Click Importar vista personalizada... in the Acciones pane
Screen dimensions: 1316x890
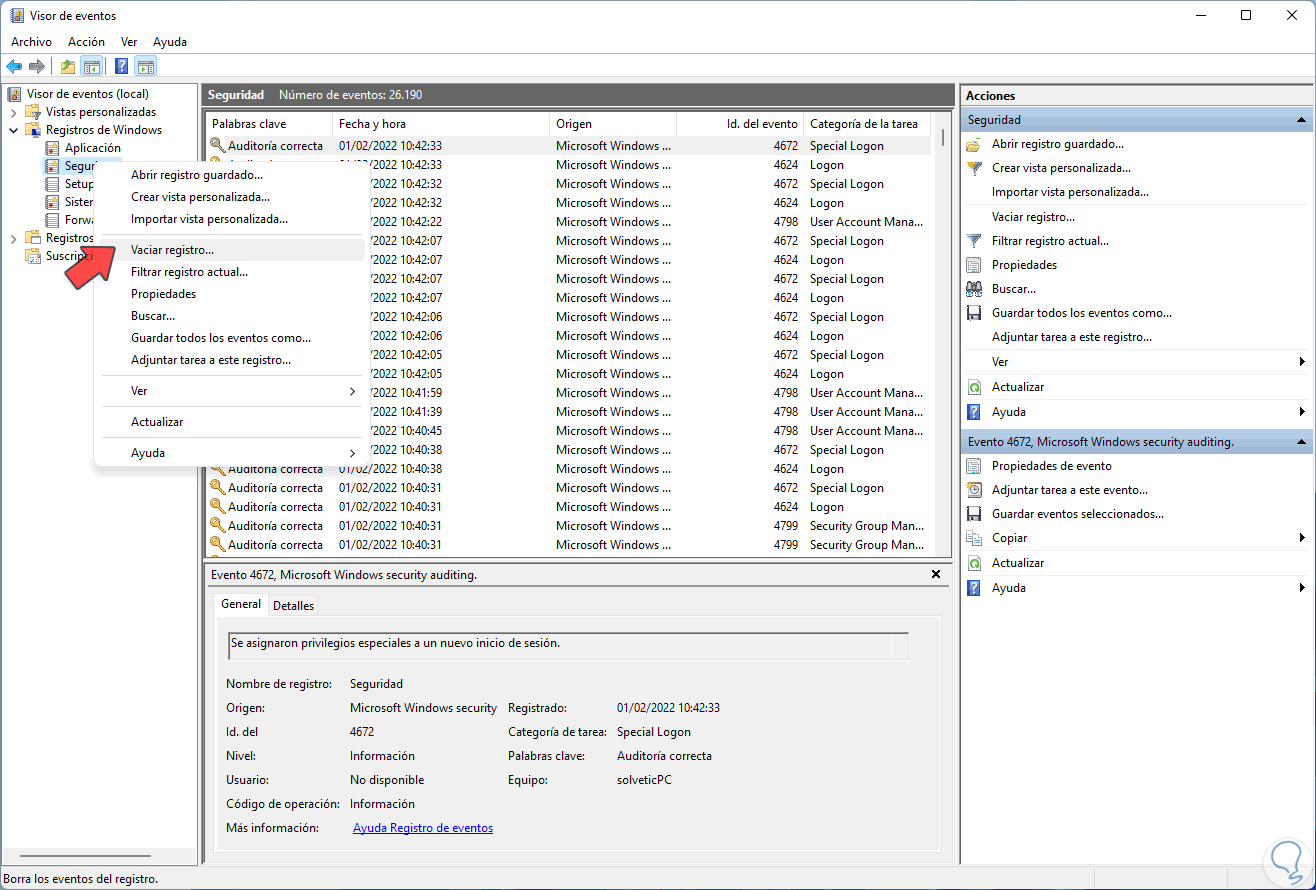tap(1070, 192)
